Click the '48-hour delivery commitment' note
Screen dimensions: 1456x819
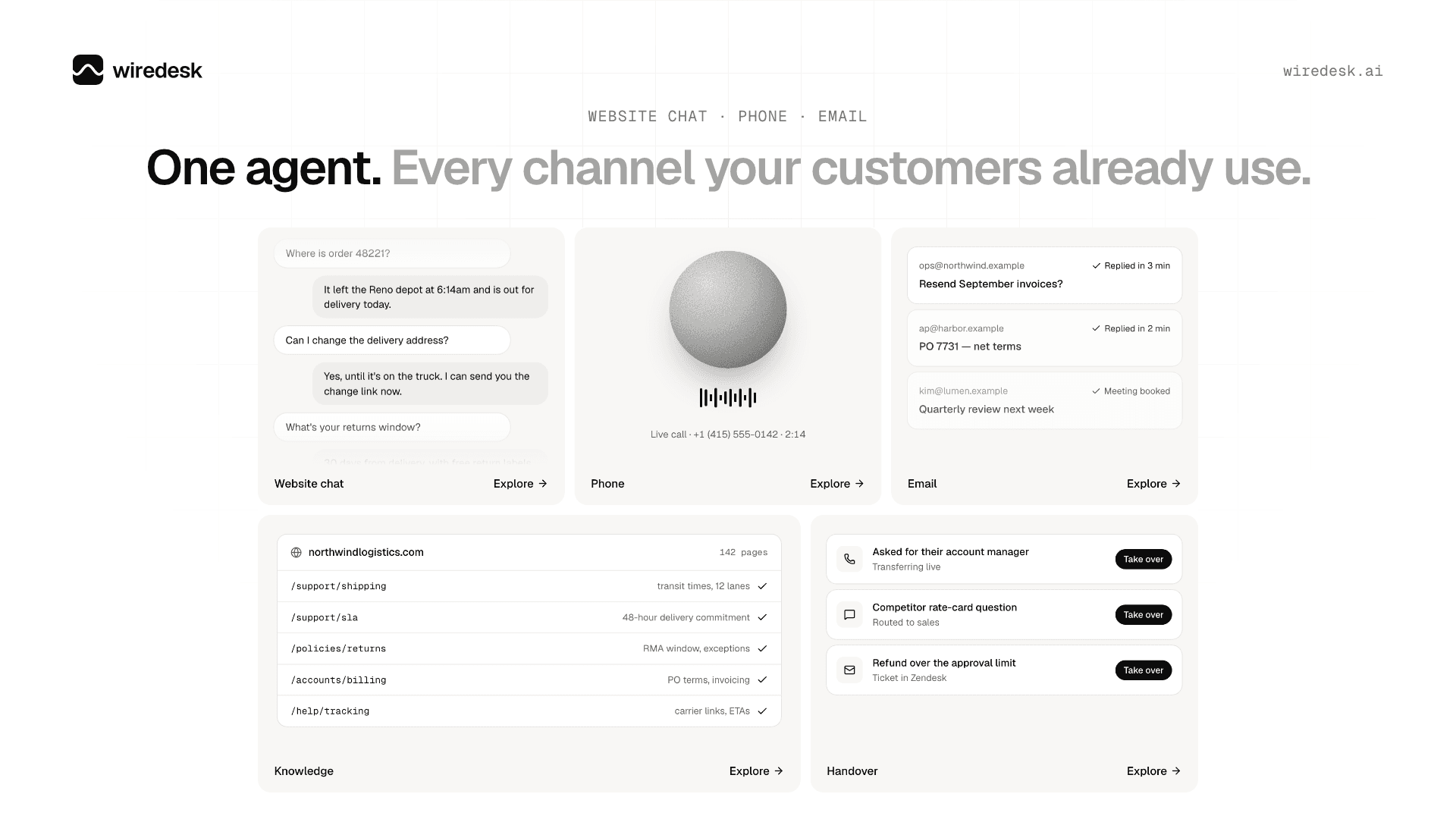686,617
